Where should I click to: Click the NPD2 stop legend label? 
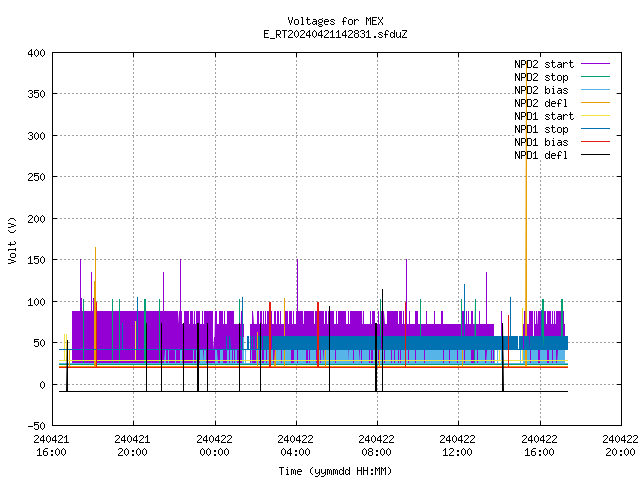(541, 77)
